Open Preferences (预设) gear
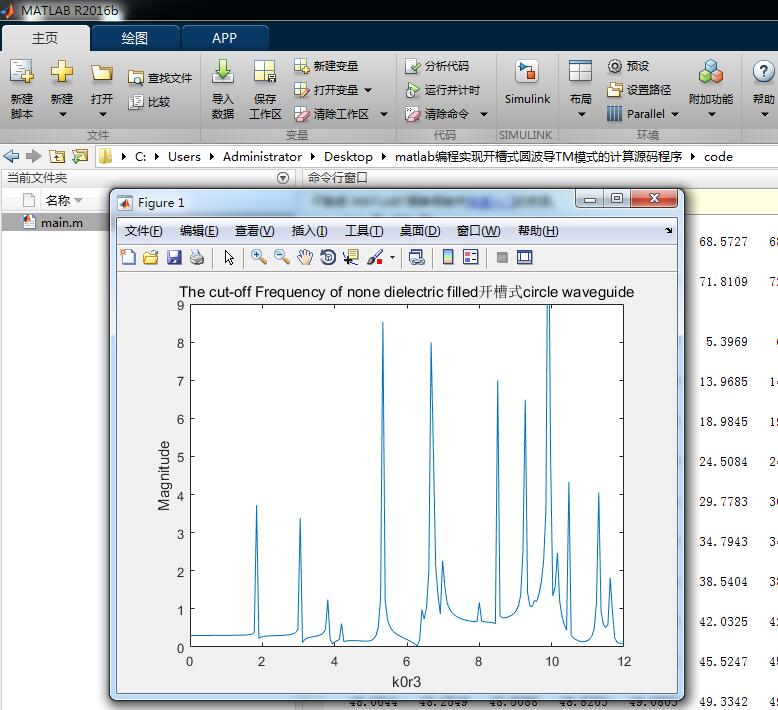Screen dimensions: 778x710 click(628, 66)
